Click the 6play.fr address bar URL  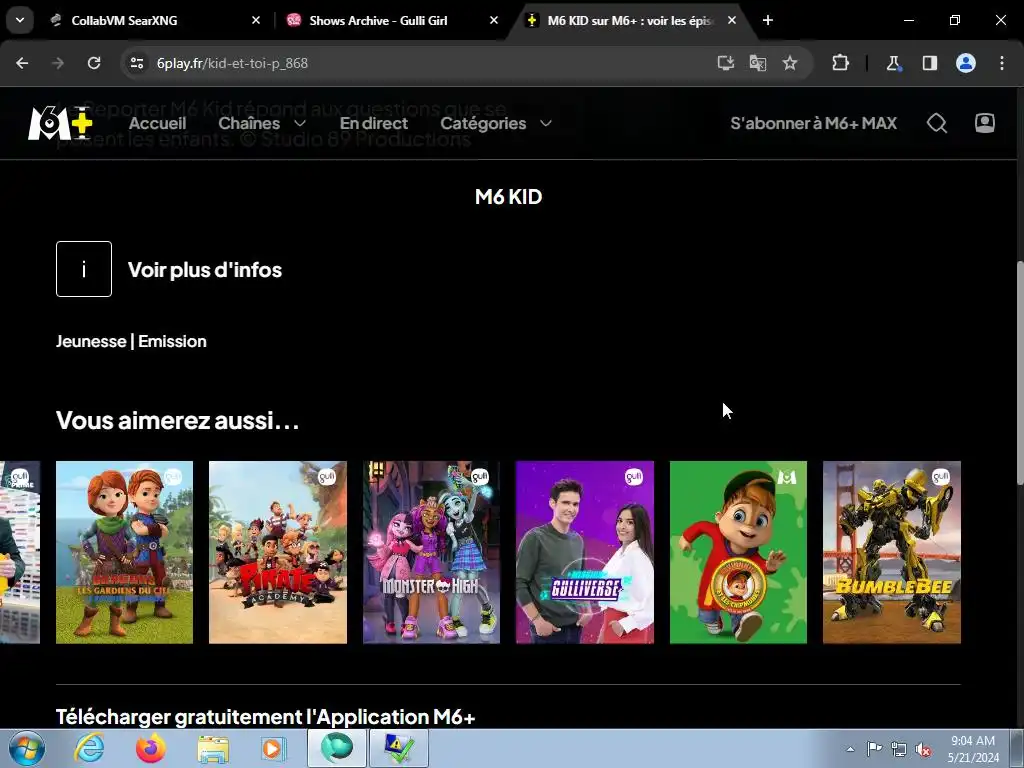click(x=232, y=63)
